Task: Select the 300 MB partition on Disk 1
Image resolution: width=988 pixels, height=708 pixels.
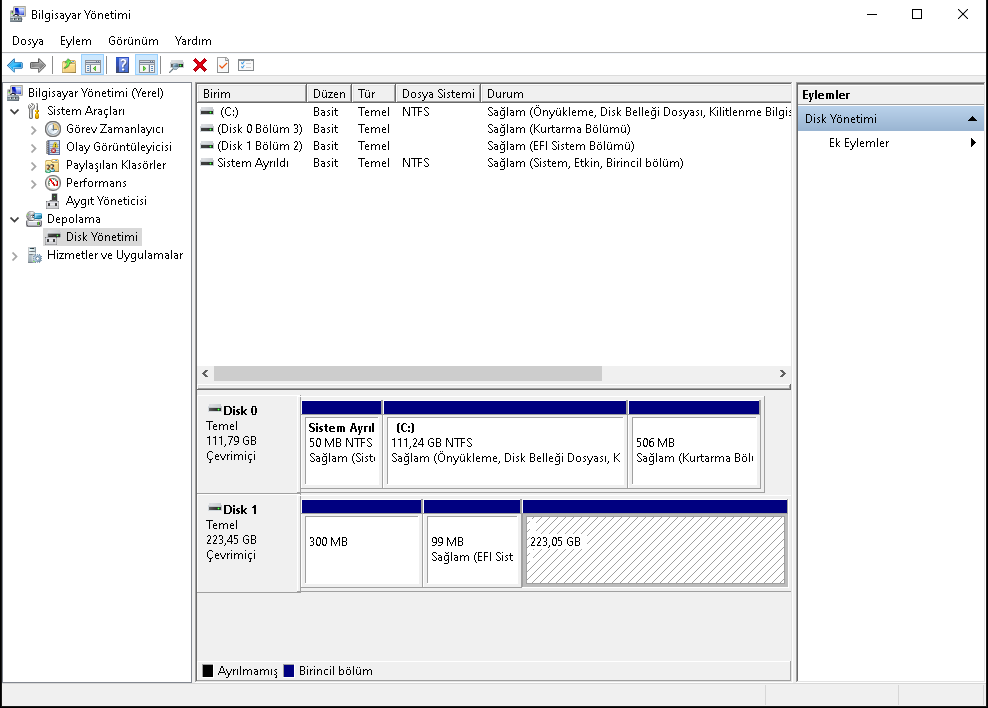Action: pyautogui.click(x=362, y=543)
